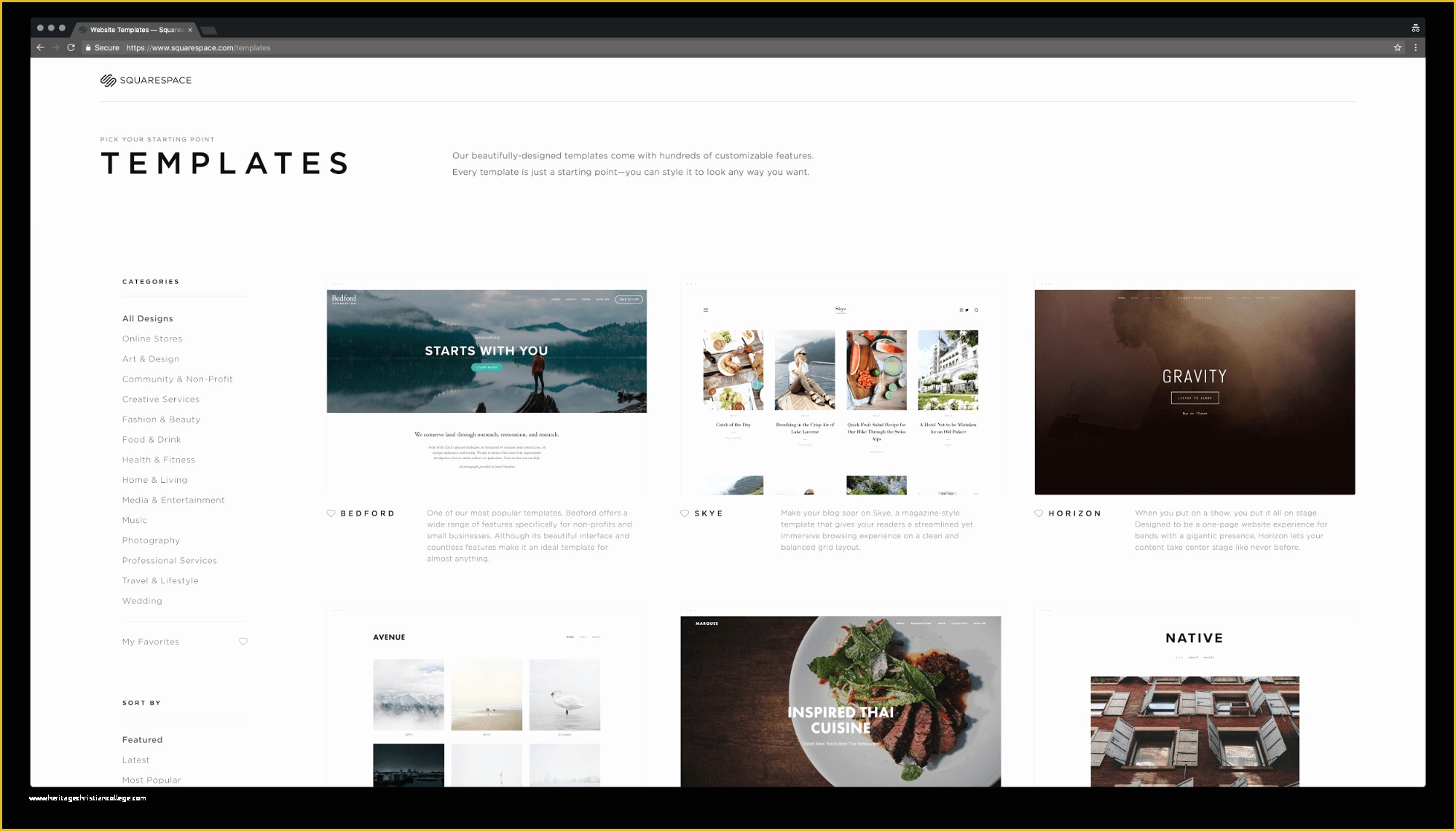Click the bookmark star icon
The width and height of the screenshot is (1456, 831).
pos(1397,47)
